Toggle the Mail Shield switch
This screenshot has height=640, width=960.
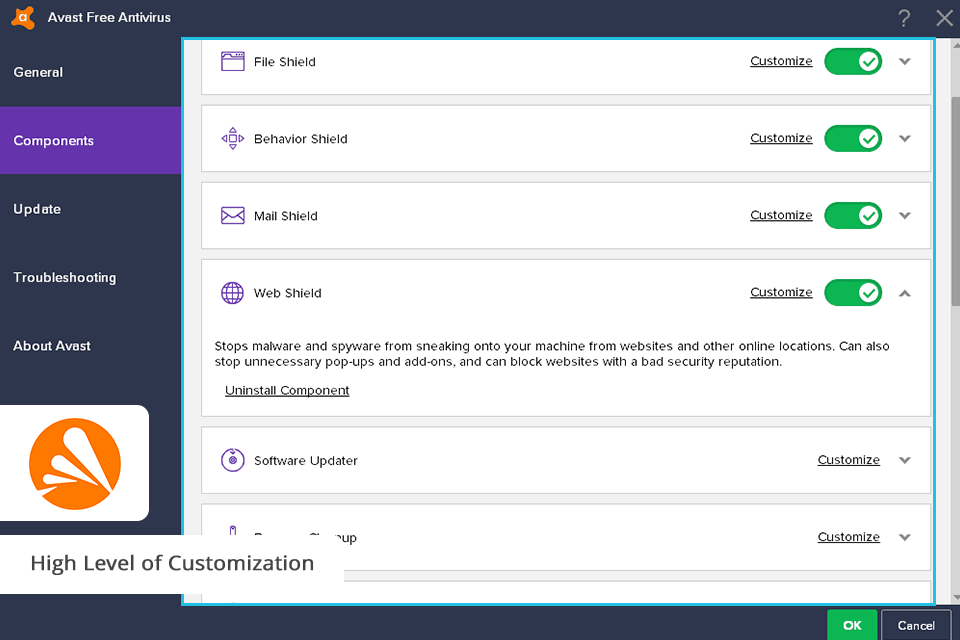click(853, 216)
